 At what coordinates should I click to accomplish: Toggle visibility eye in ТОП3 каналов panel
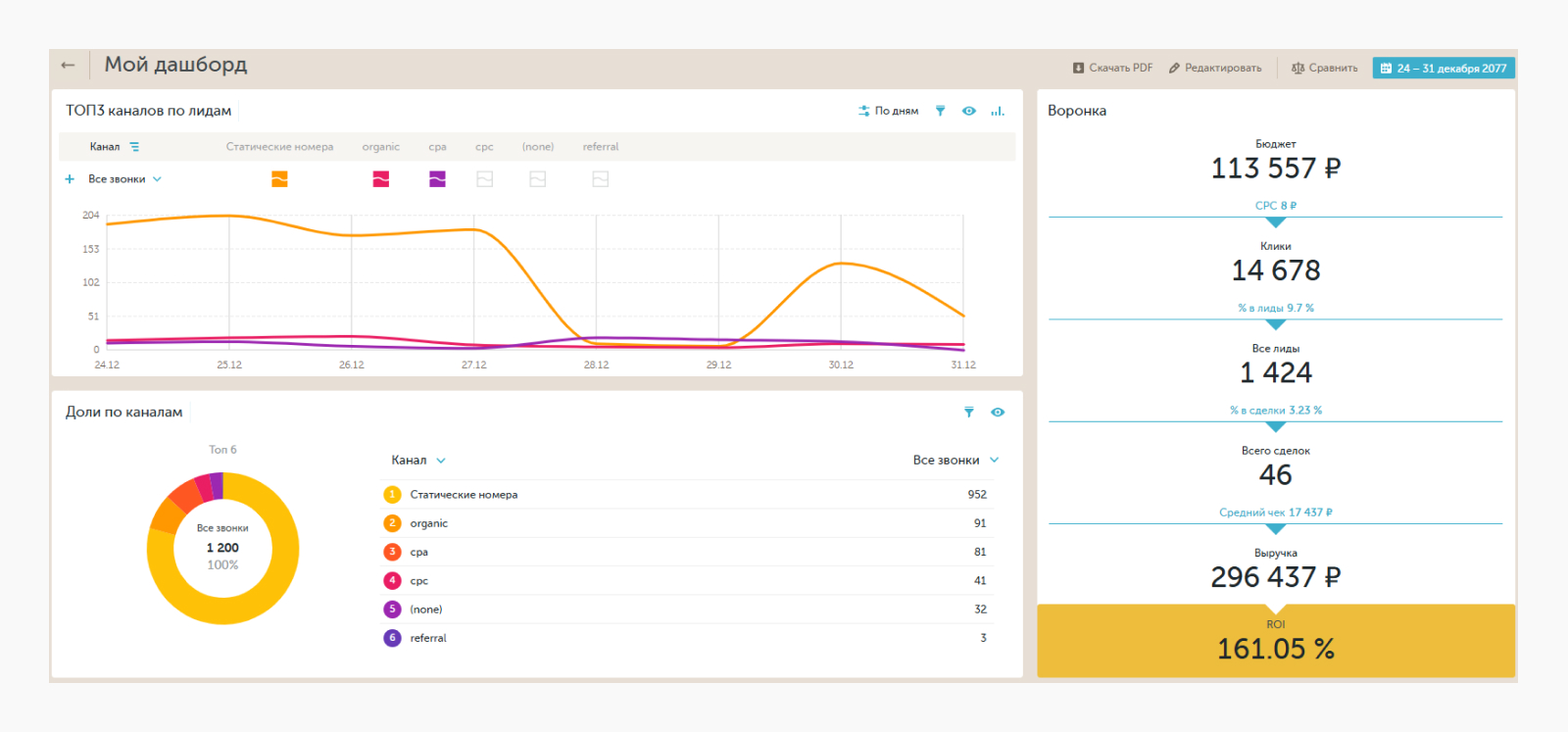pyautogui.click(x=968, y=111)
